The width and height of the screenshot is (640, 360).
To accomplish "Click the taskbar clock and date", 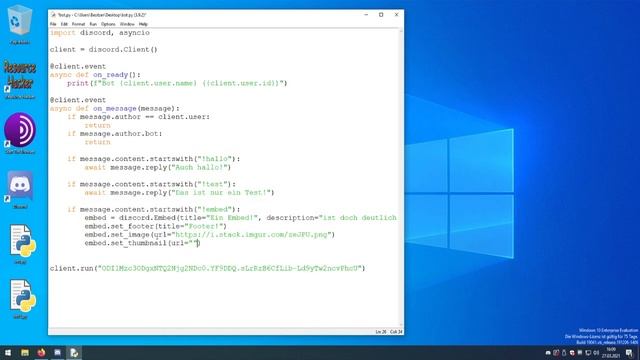I will 611,353.
